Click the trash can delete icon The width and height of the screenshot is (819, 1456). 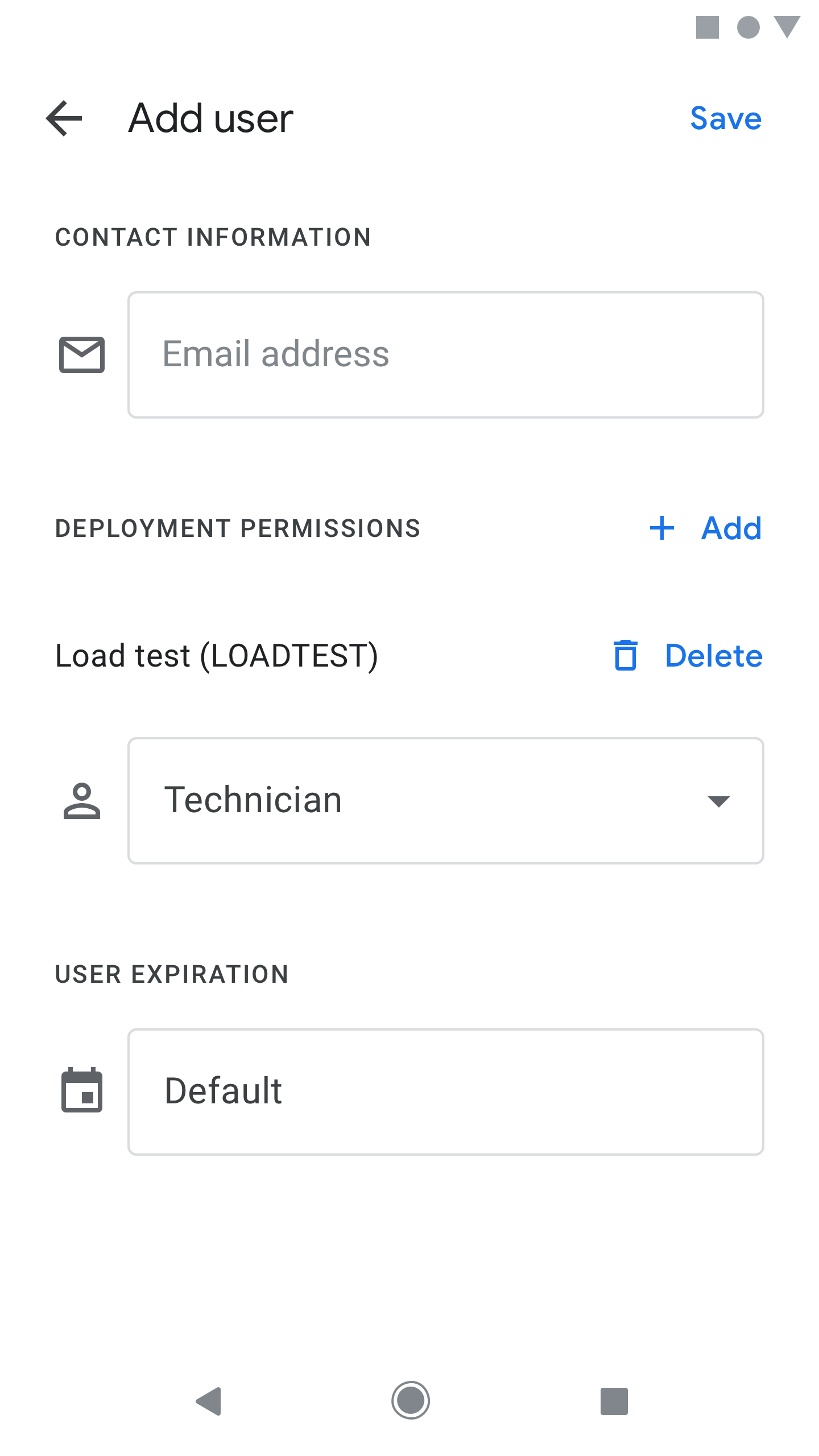(x=626, y=655)
